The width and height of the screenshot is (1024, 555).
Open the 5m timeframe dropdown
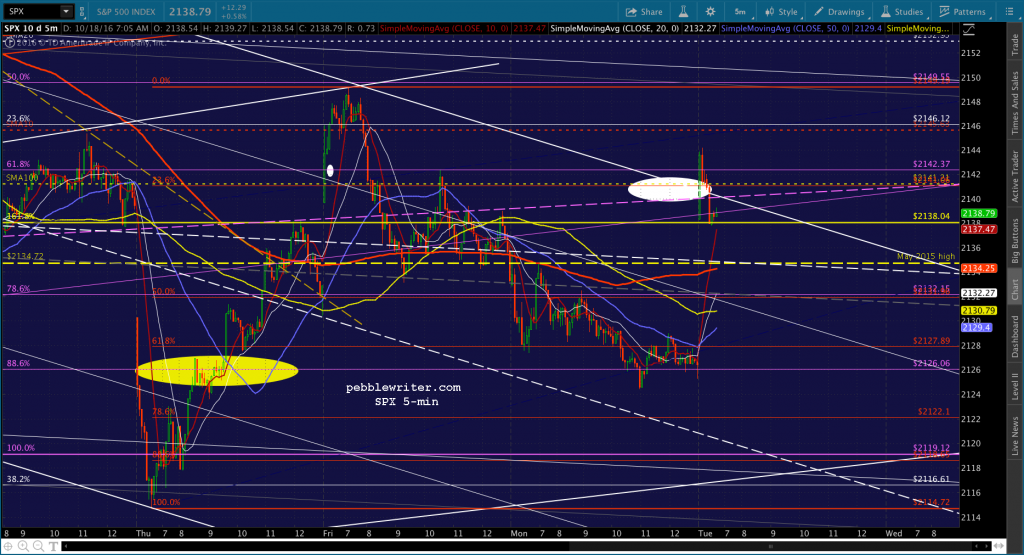click(741, 12)
